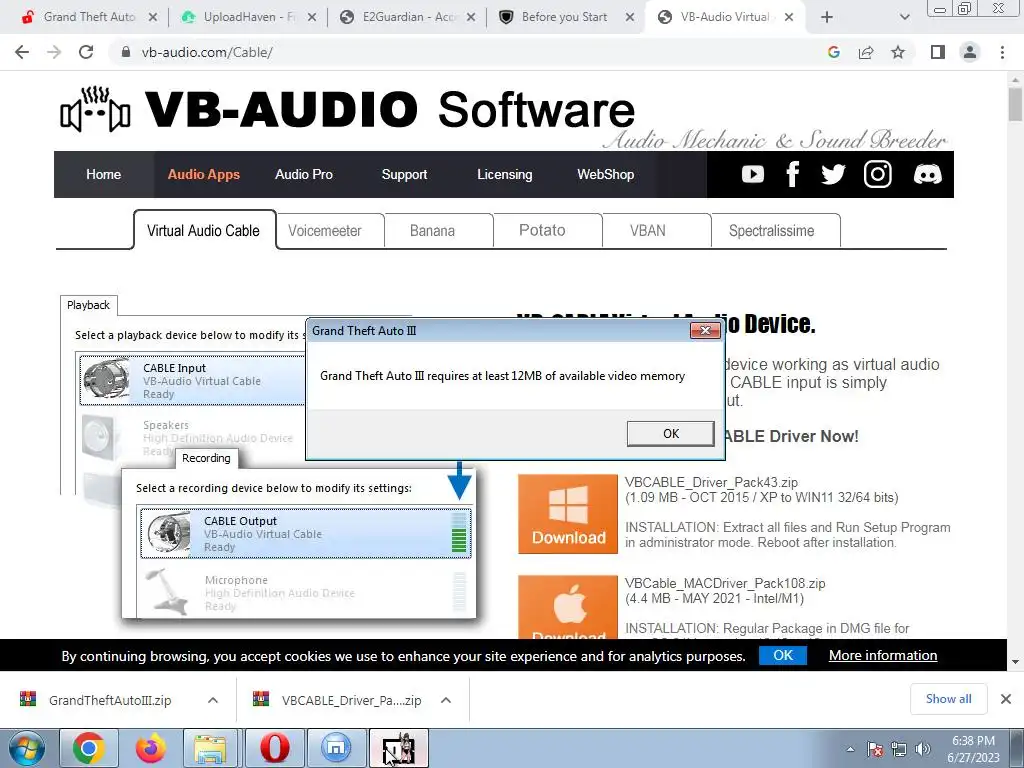This screenshot has width=1024, height=768.
Task: Click the page vertical scrollbar thumb
Action: 1015,104
